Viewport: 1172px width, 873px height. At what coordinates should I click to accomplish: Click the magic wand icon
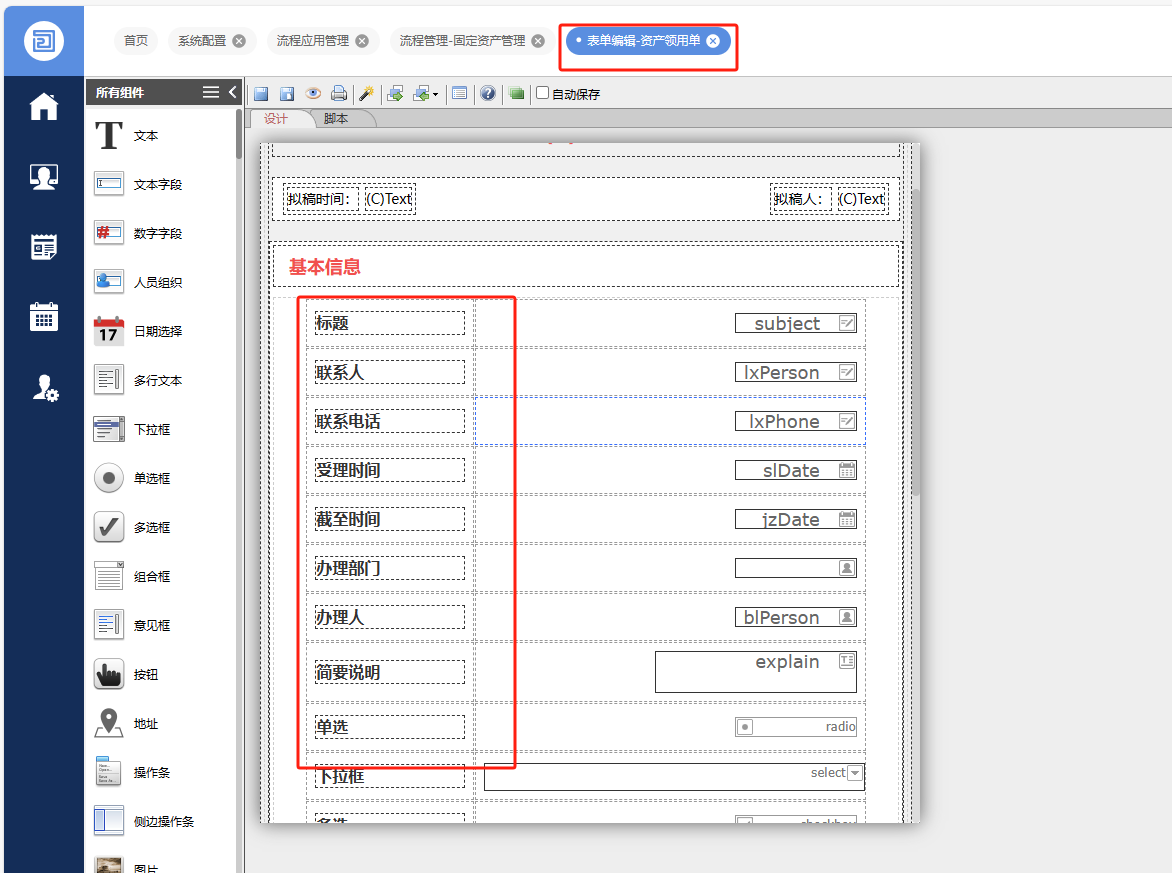[x=366, y=93]
